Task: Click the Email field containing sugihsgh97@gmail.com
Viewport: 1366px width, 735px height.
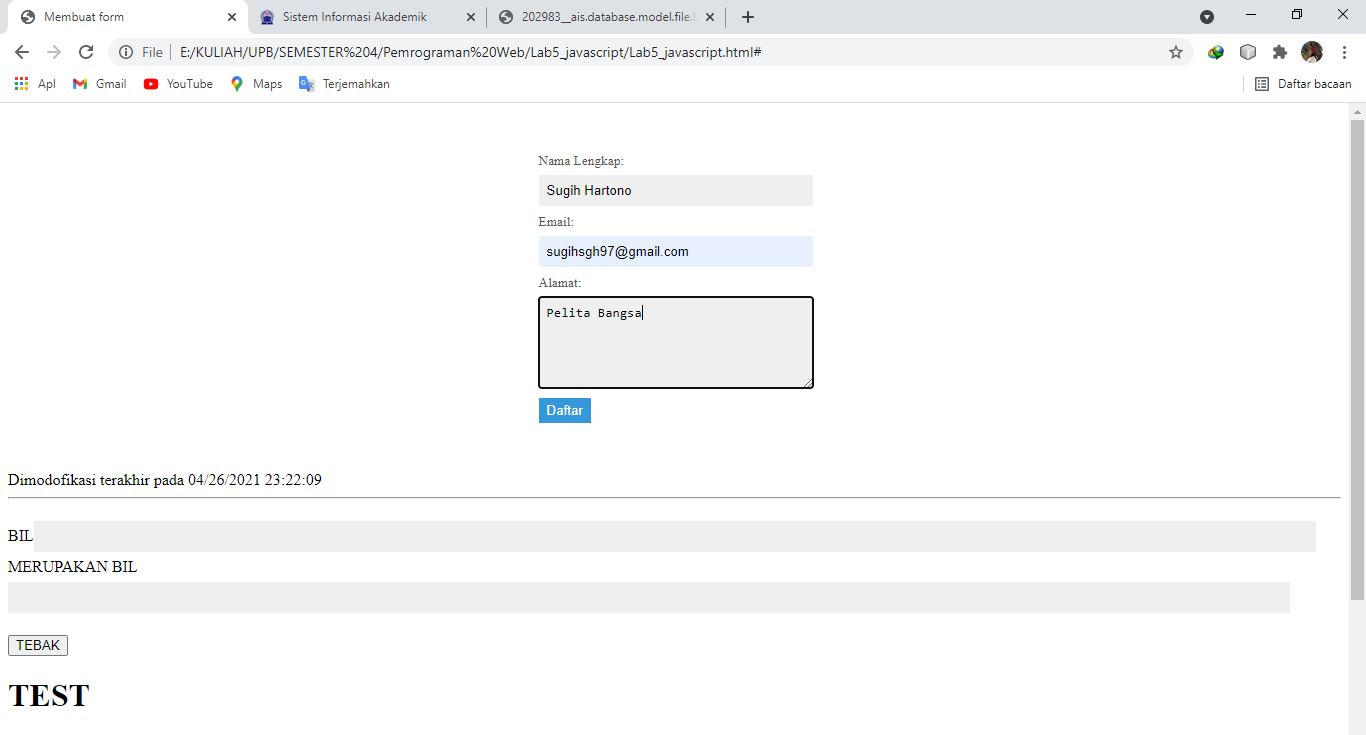Action: 675,251
